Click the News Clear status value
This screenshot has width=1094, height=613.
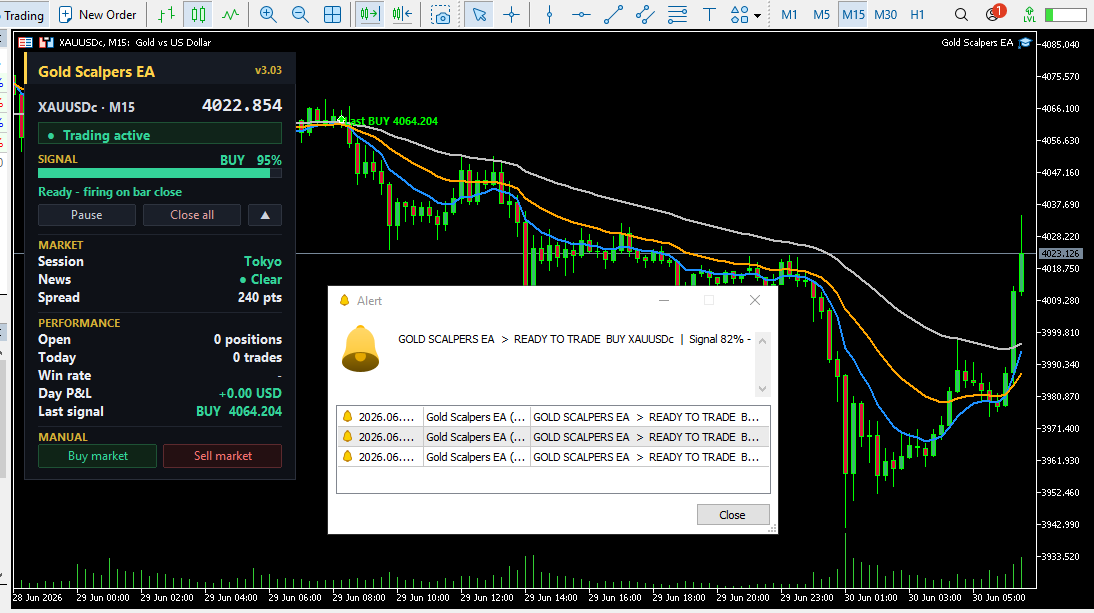point(261,280)
